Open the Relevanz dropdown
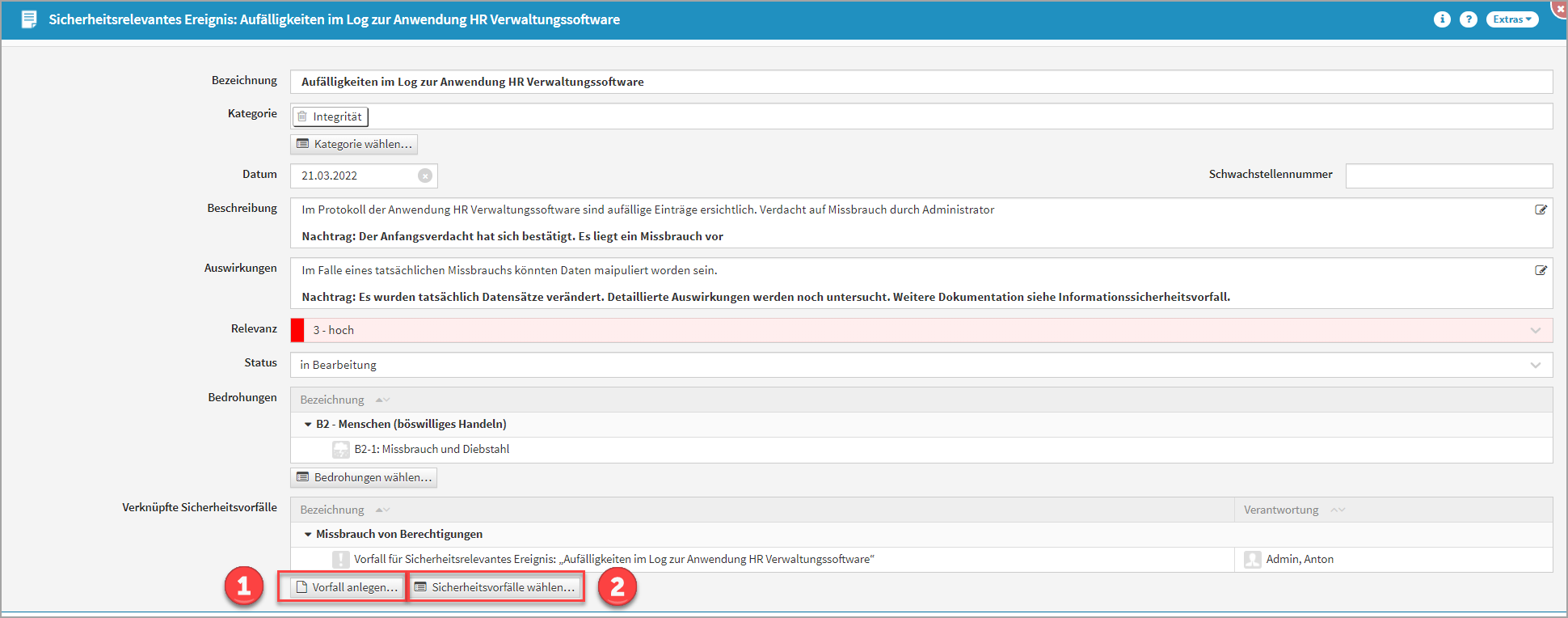1568x618 pixels. 1535,330
